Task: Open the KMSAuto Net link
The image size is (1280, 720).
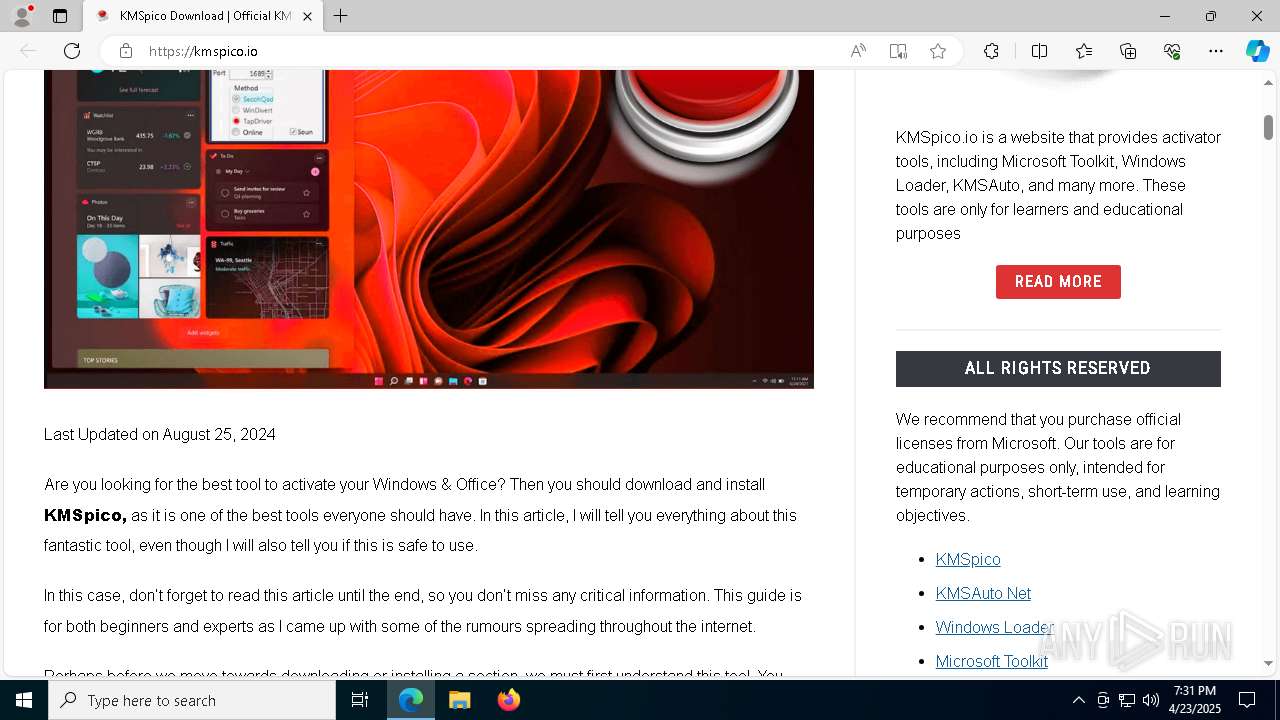Action: 983,593
